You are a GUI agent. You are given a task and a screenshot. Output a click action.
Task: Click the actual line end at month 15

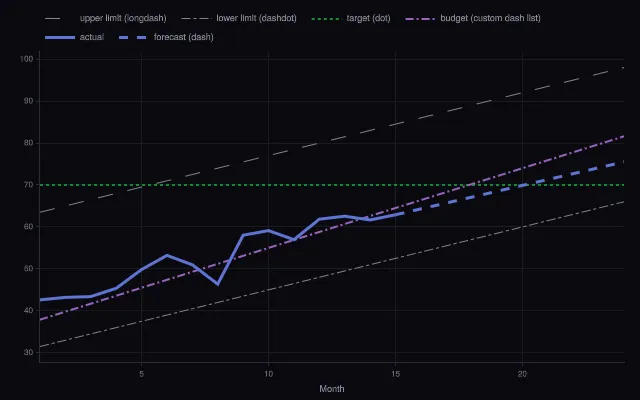coord(395,214)
